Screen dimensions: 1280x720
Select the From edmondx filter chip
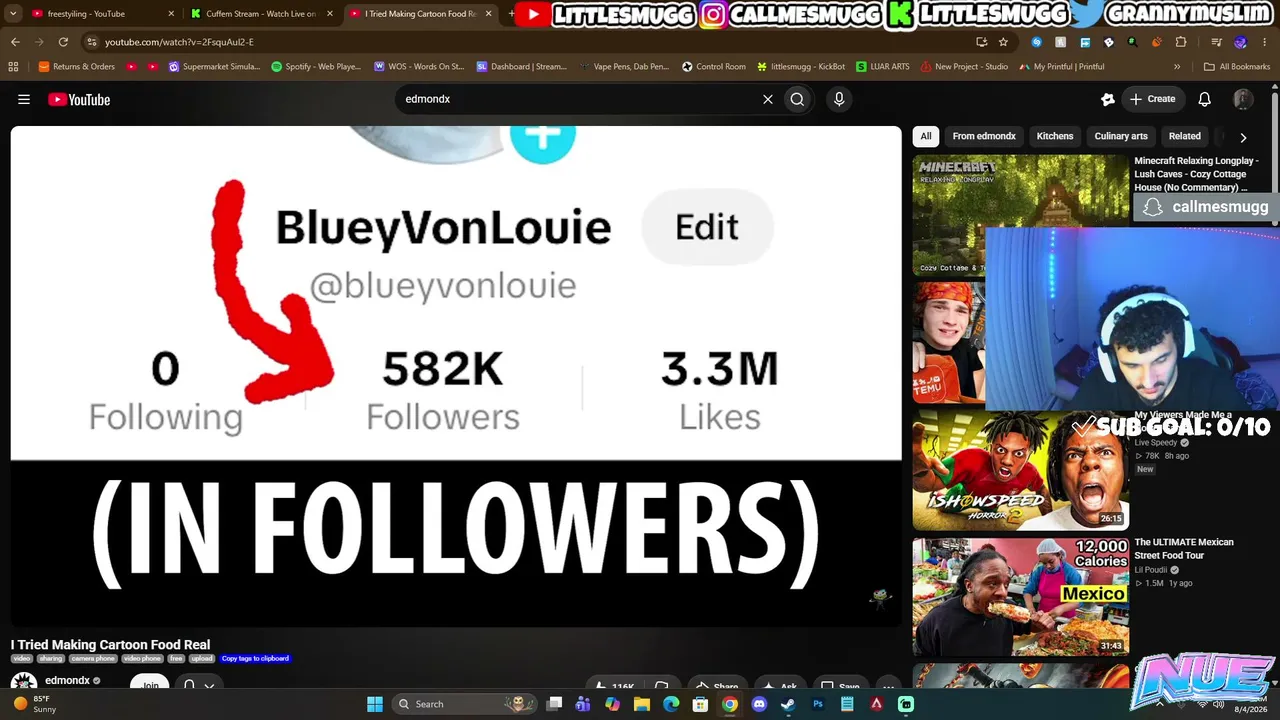pos(984,136)
